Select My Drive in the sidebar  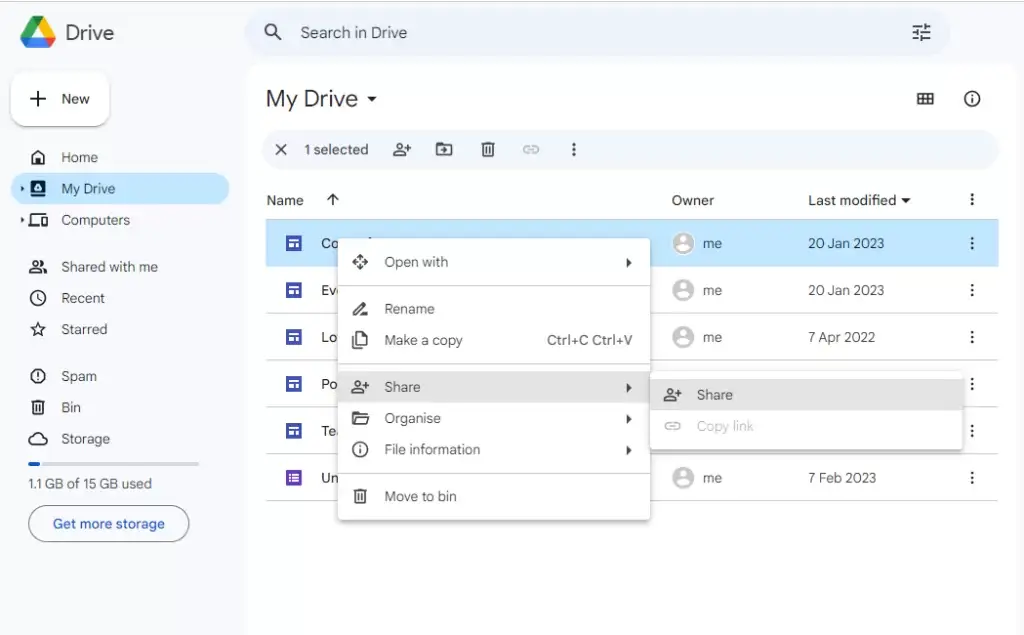click(120, 189)
